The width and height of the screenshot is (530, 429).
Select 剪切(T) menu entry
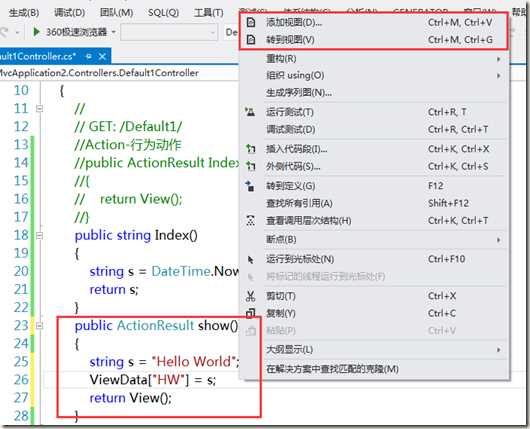click(x=374, y=296)
